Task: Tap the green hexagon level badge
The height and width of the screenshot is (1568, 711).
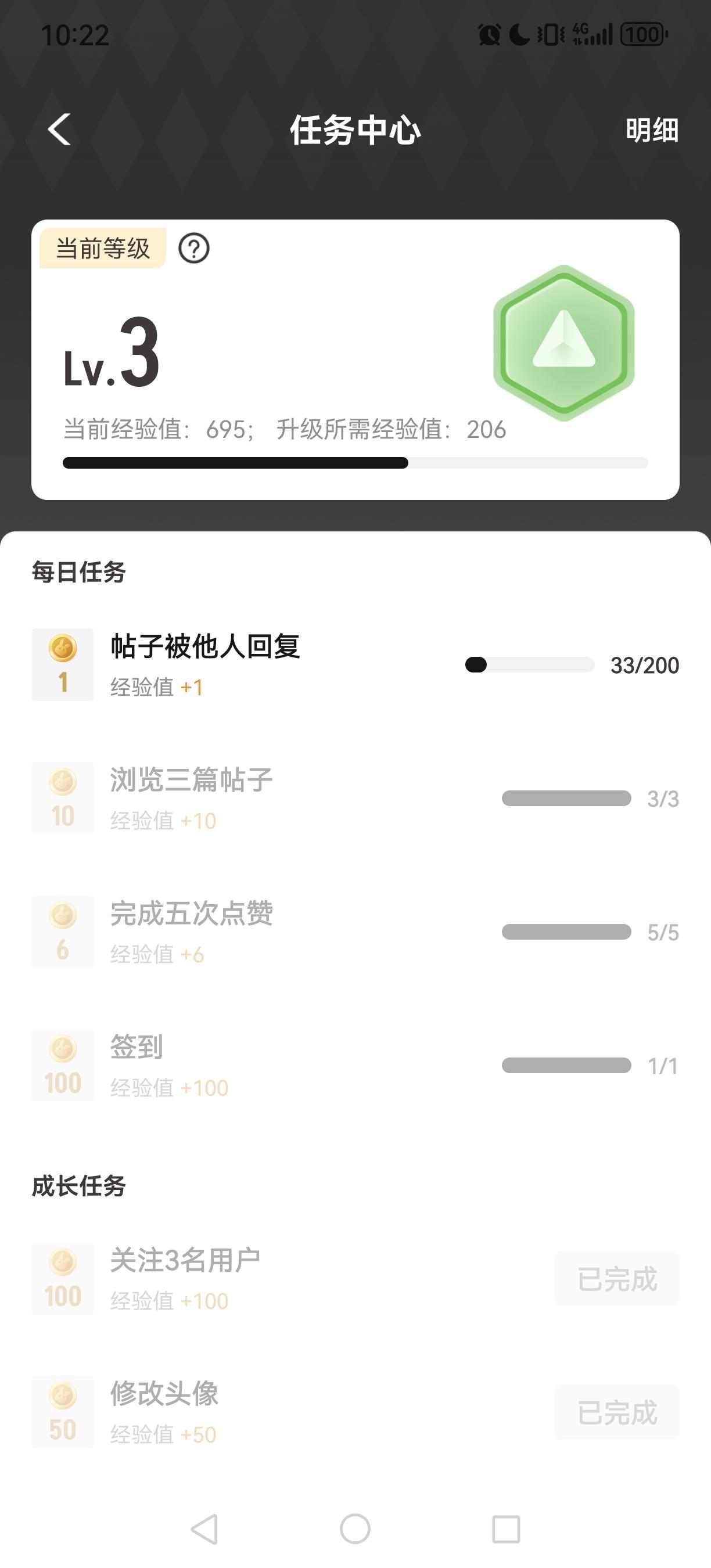Action: click(563, 343)
